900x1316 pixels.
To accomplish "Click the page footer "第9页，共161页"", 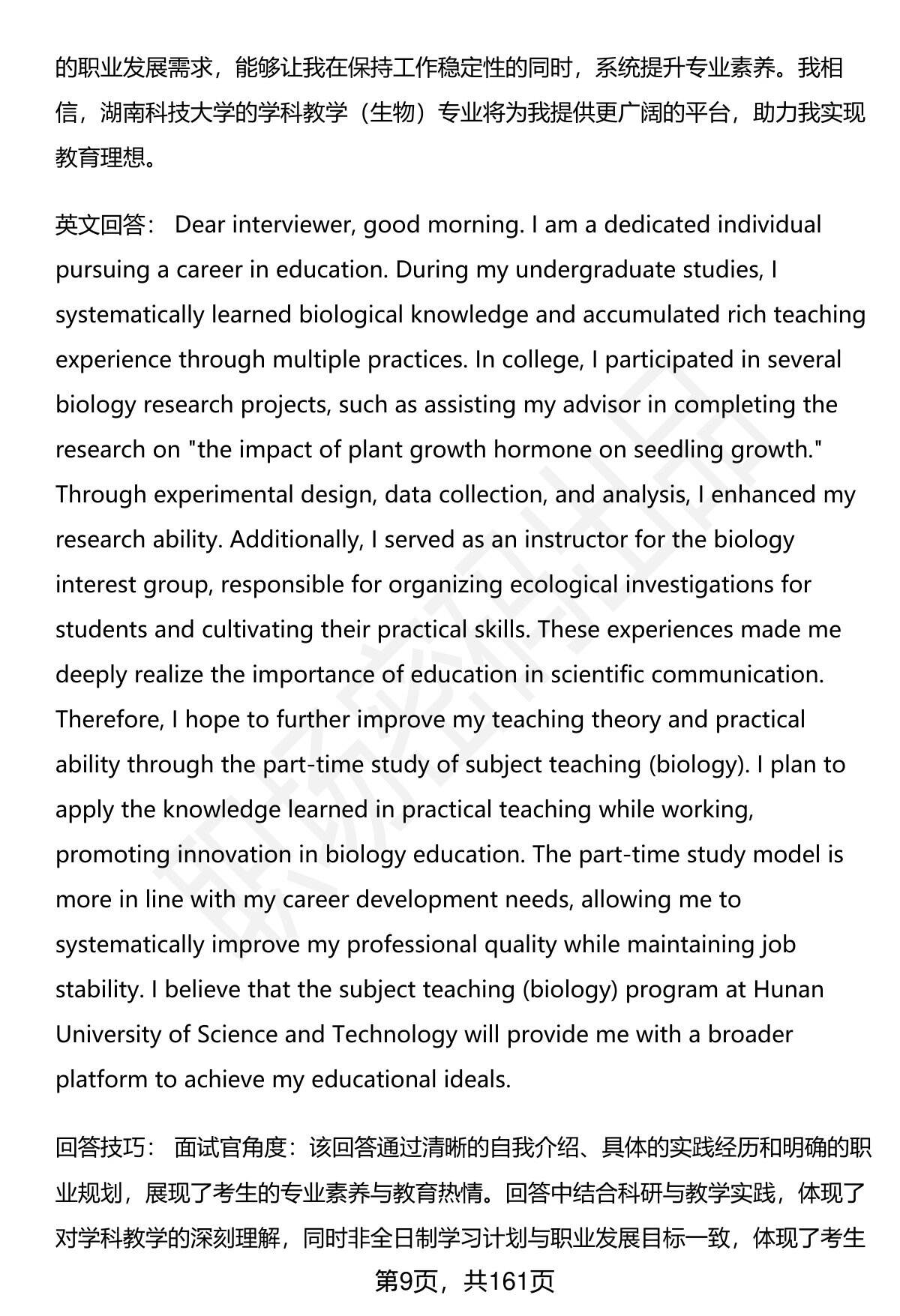I will tap(464, 1281).
